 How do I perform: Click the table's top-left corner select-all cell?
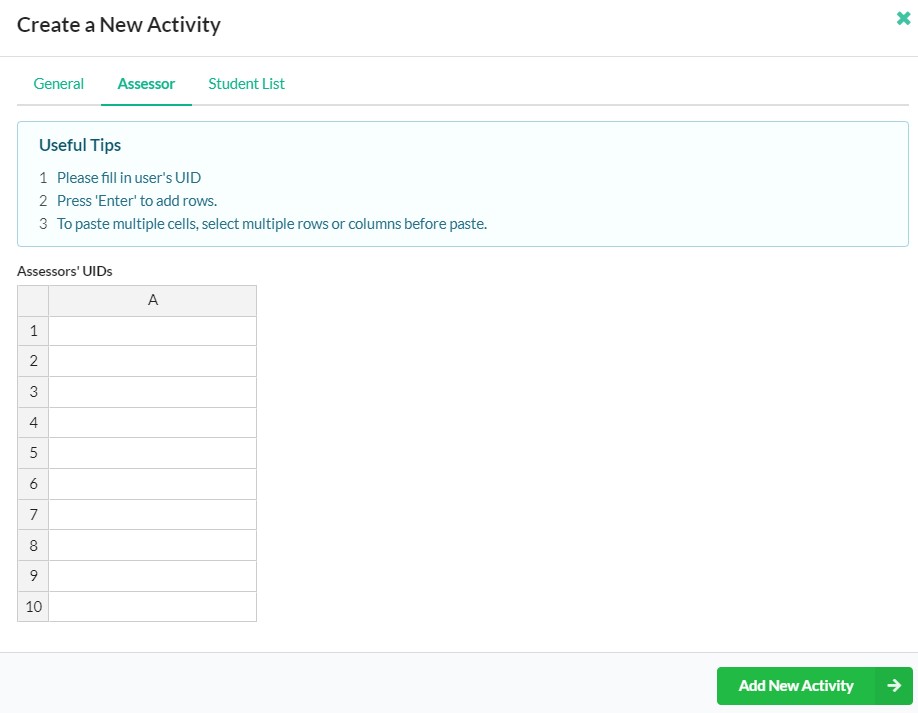33,300
